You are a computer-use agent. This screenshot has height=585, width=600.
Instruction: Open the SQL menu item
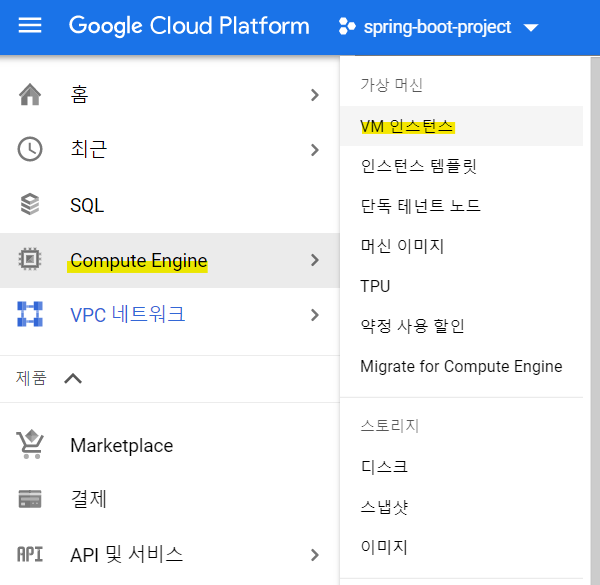pyautogui.click(x=170, y=205)
